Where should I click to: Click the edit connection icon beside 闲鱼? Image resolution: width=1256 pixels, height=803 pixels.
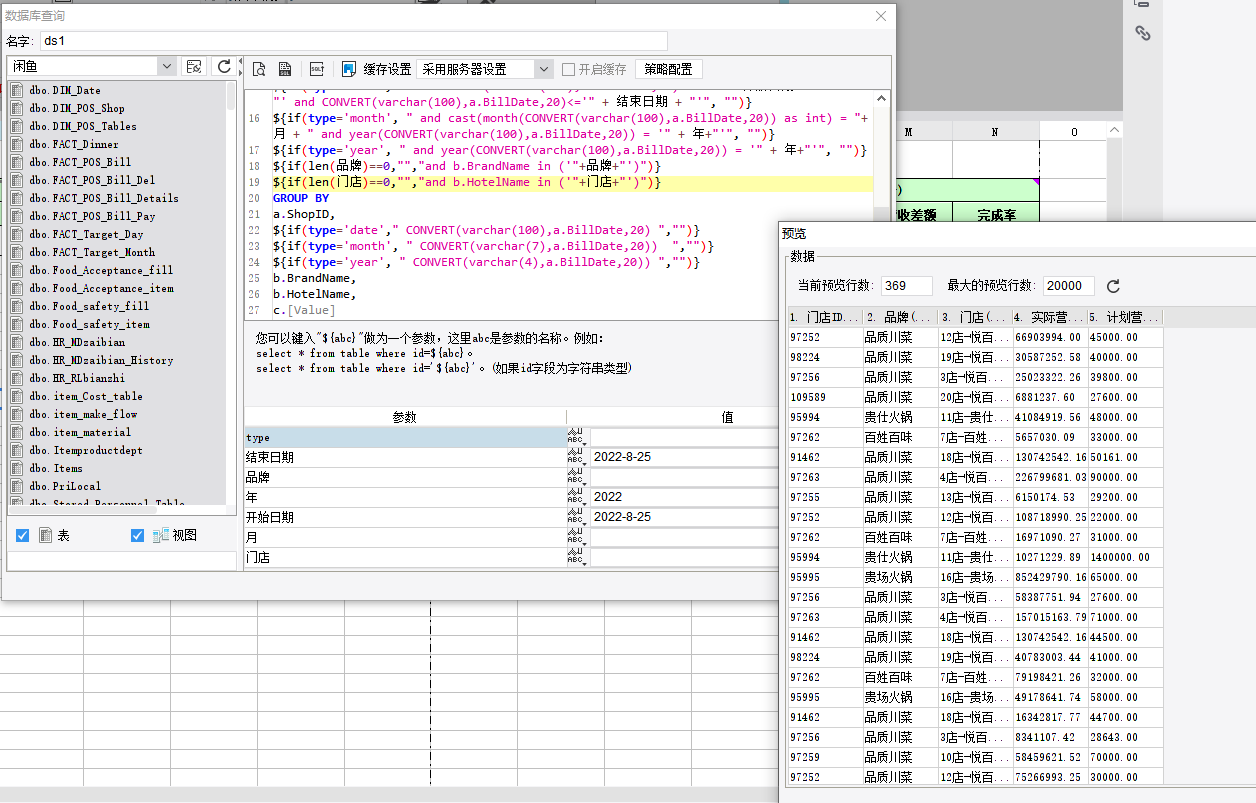(x=195, y=66)
